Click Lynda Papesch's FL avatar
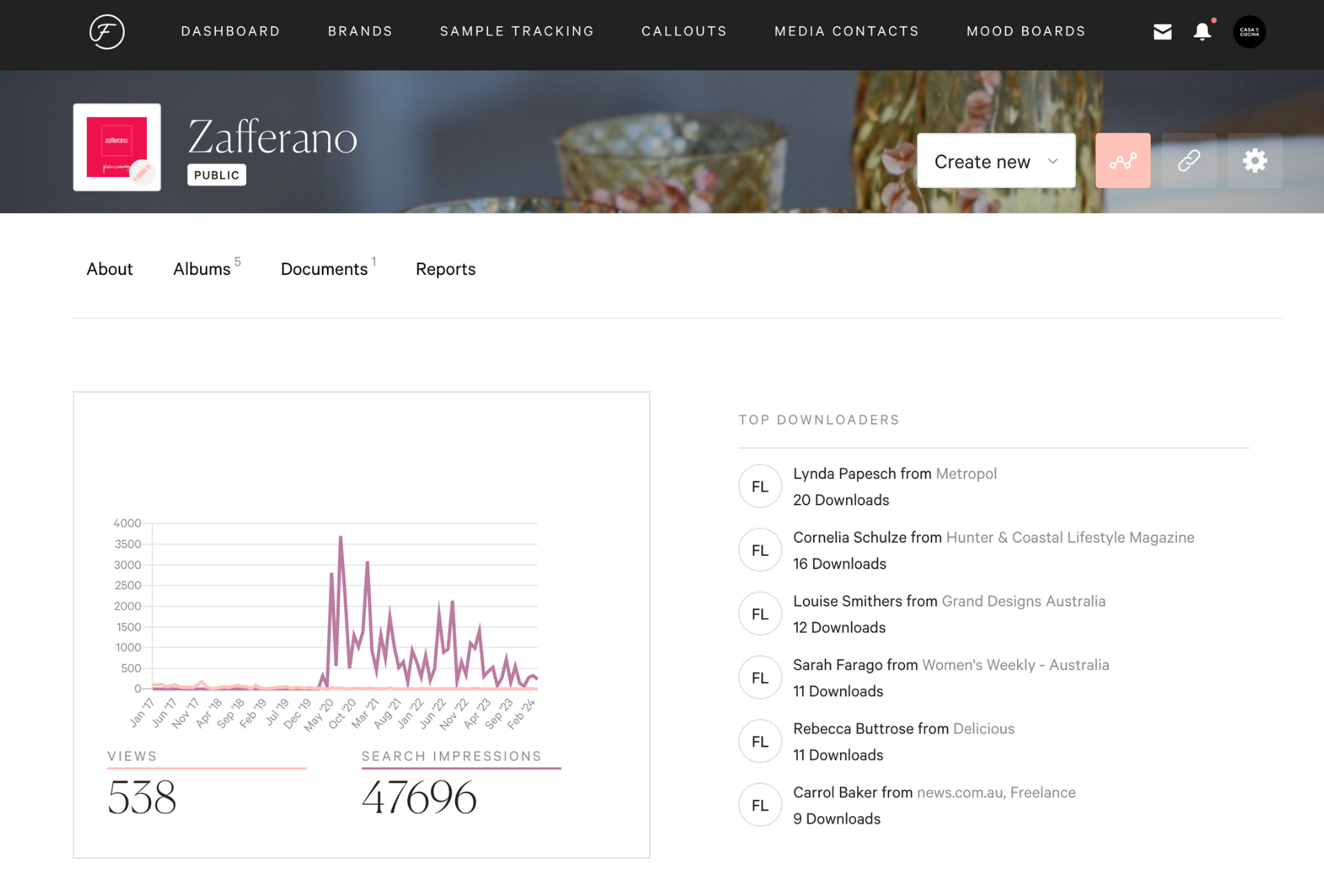 click(x=759, y=486)
